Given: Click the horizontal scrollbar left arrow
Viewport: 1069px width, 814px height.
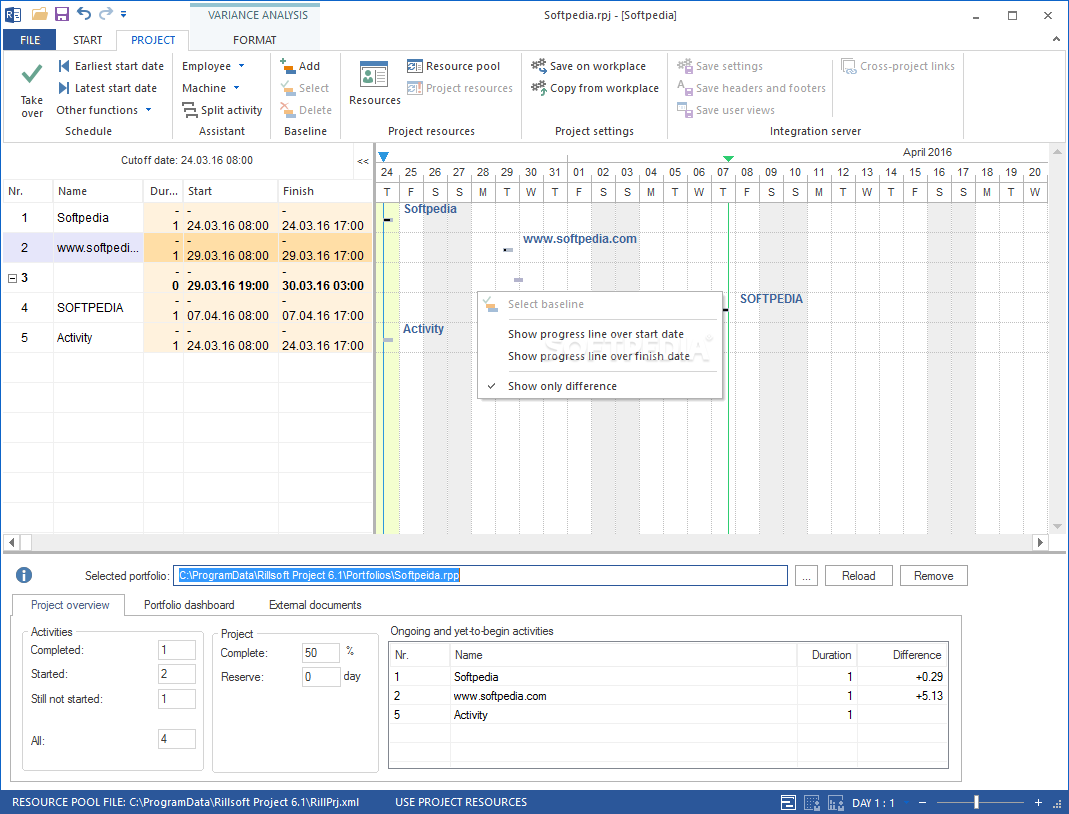Looking at the screenshot, I should tap(11, 543).
